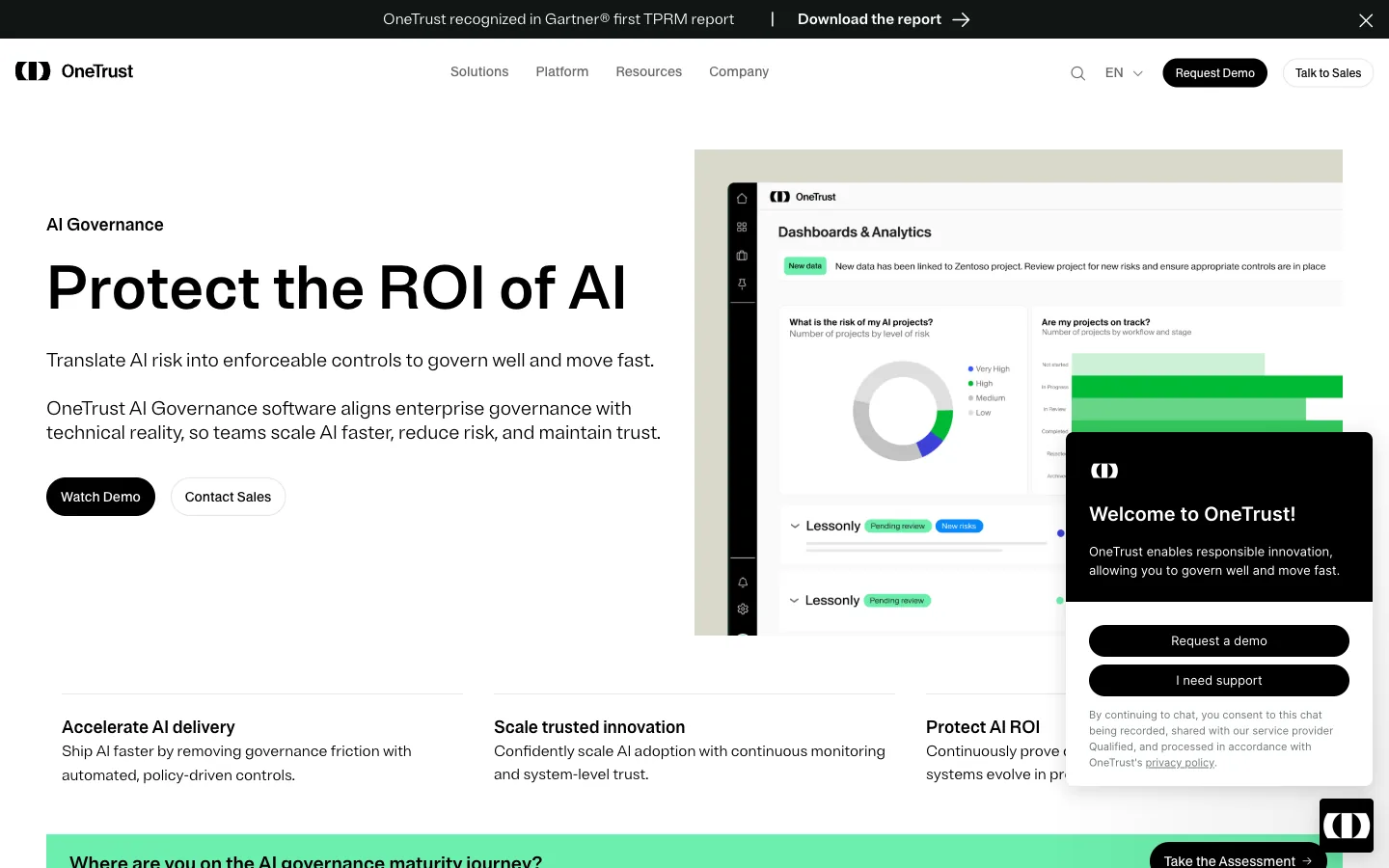Click the Talk to Sales button

point(1328,72)
